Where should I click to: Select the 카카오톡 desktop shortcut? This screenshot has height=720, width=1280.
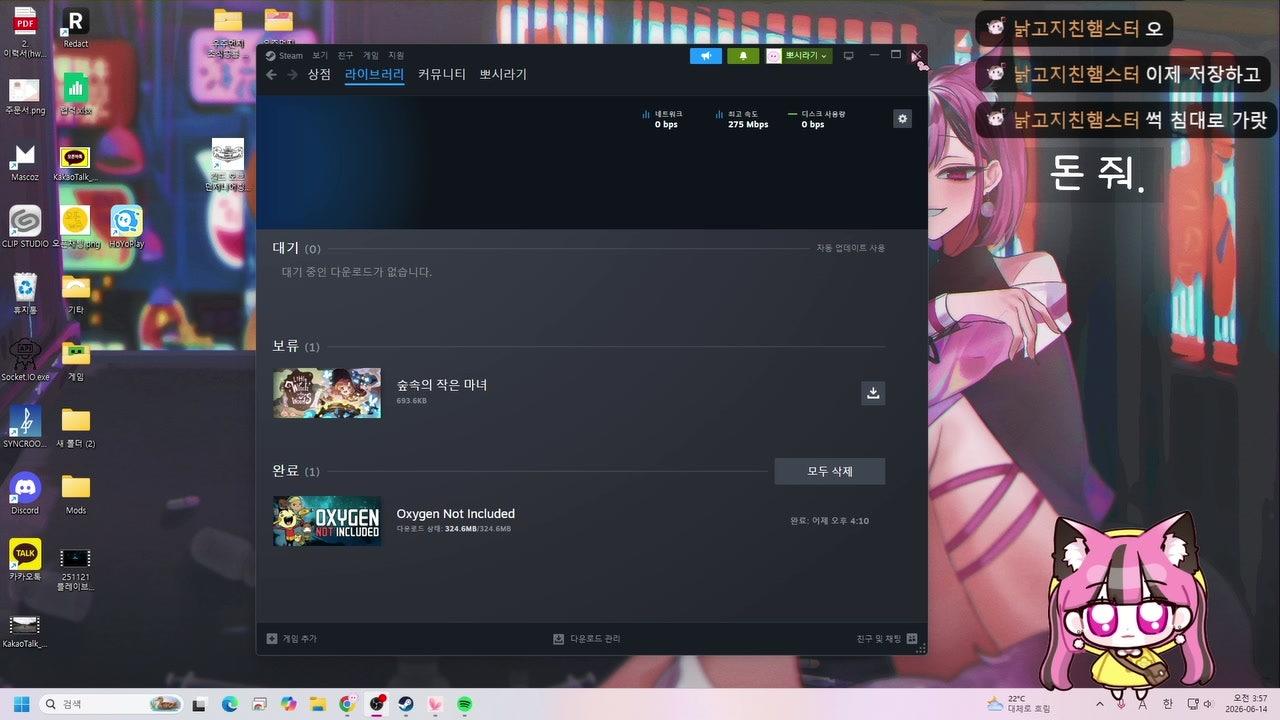25,560
